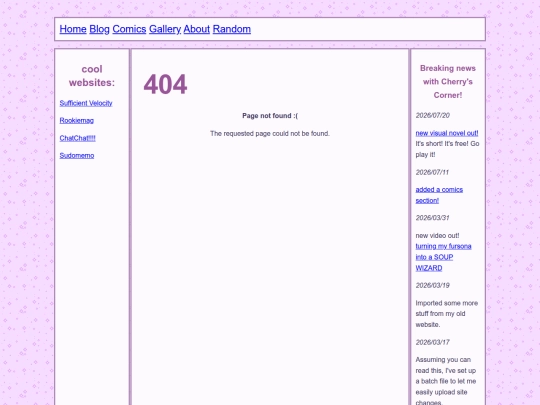Follow the 'added a comics section!' link
Viewport: 540px width, 405px height.
[x=439, y=195]
